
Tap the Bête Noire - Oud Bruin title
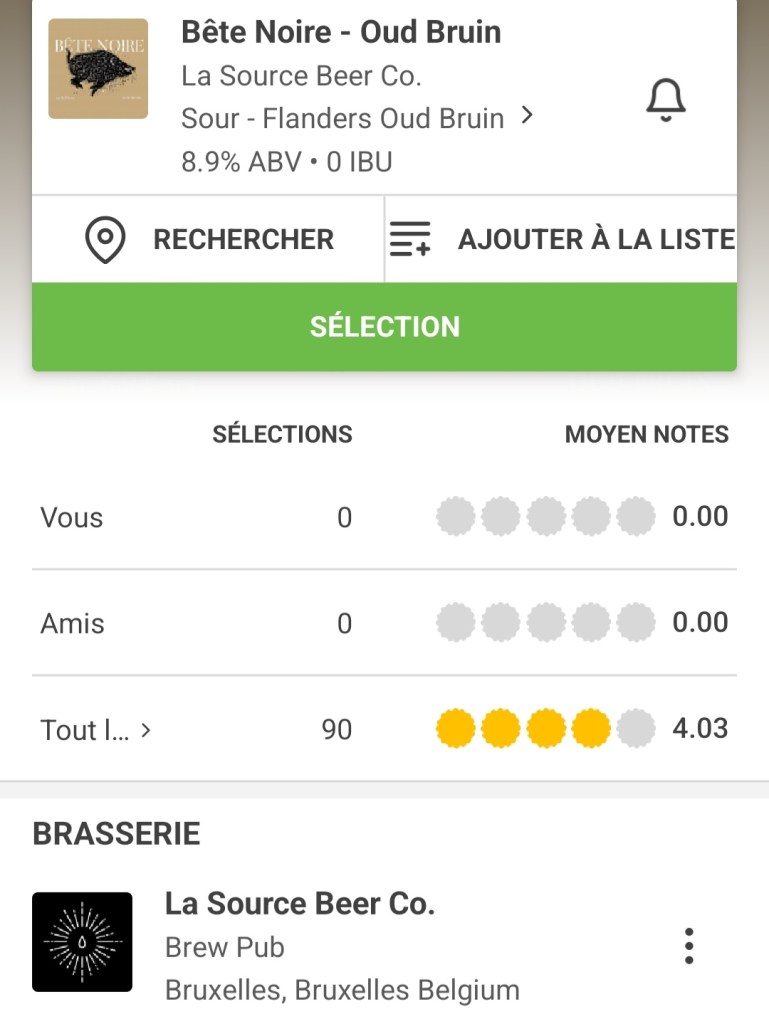pos(341,32)
